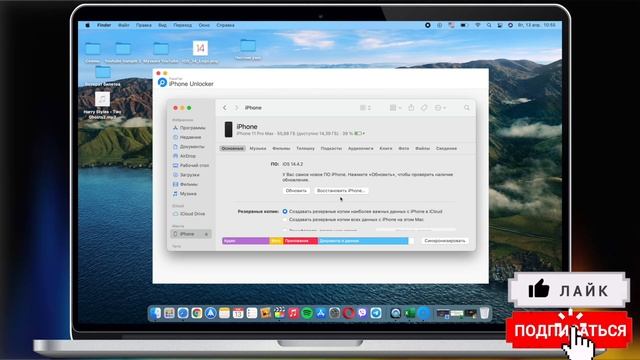The width and height of the screenshot is (640, 360).
Task: Open the Вид menu
Action: coord(162,25)
